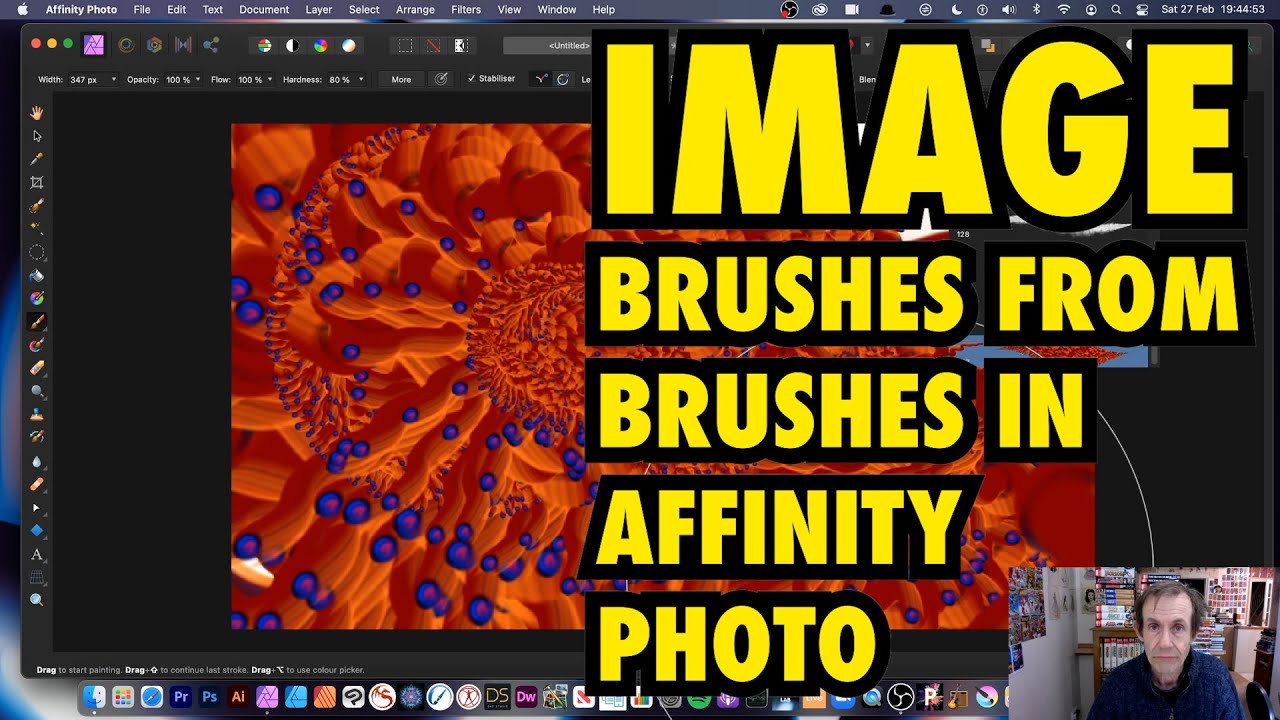Open the Filters menu

click(466, 9)
